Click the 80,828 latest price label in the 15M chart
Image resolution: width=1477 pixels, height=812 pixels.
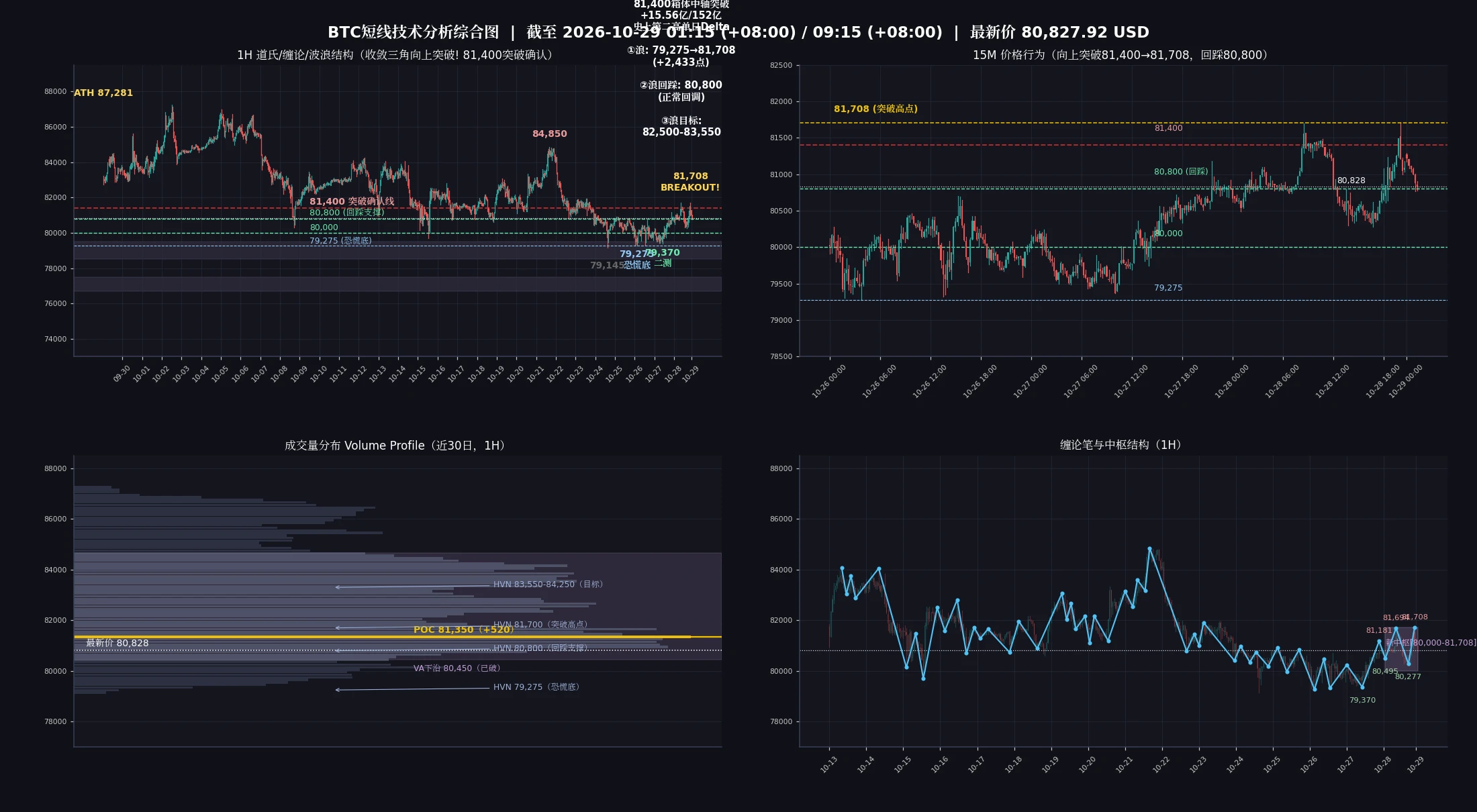click(x=1351, y=181)
